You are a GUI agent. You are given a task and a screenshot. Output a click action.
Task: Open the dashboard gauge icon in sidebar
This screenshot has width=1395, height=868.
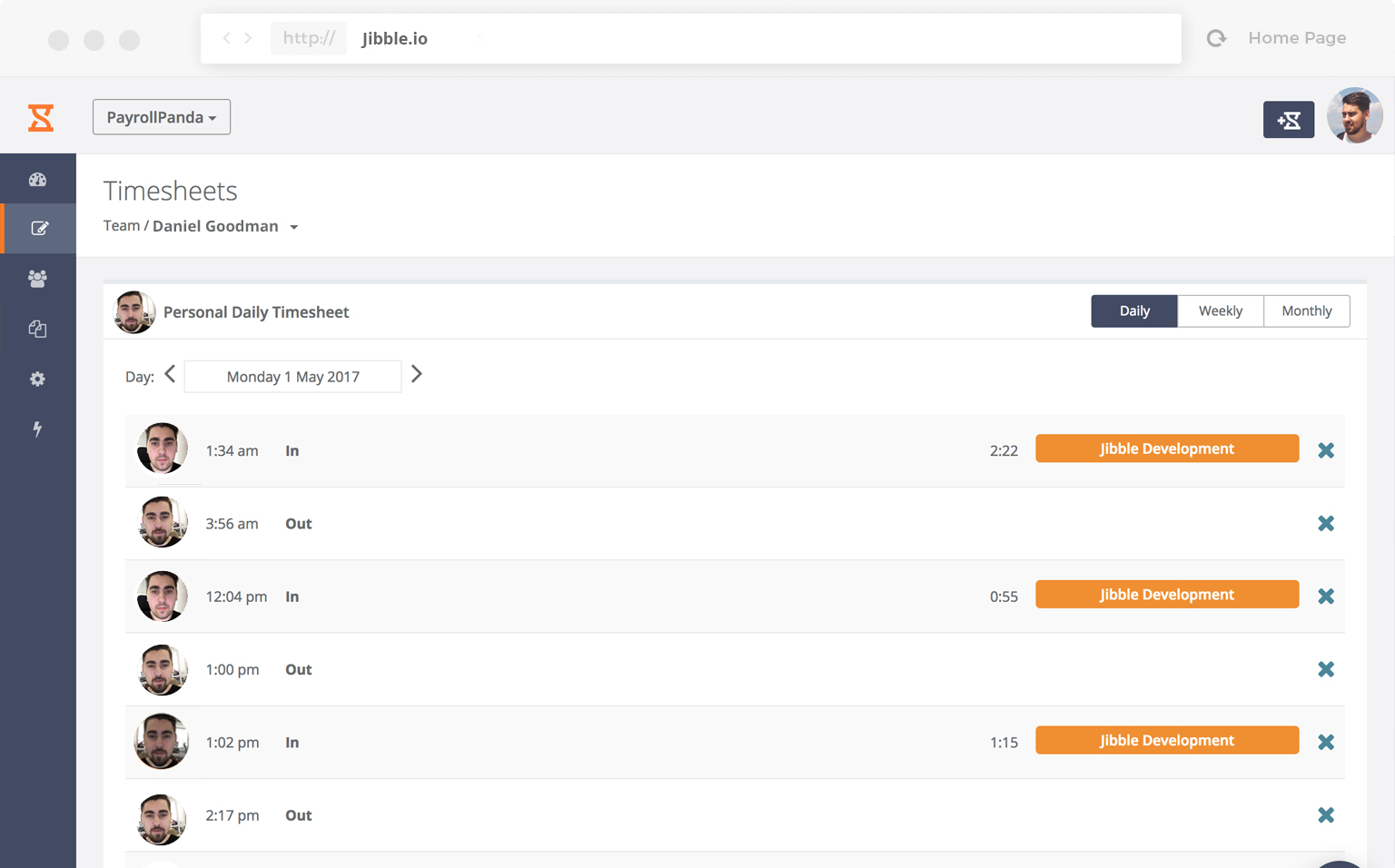(37, 180)
